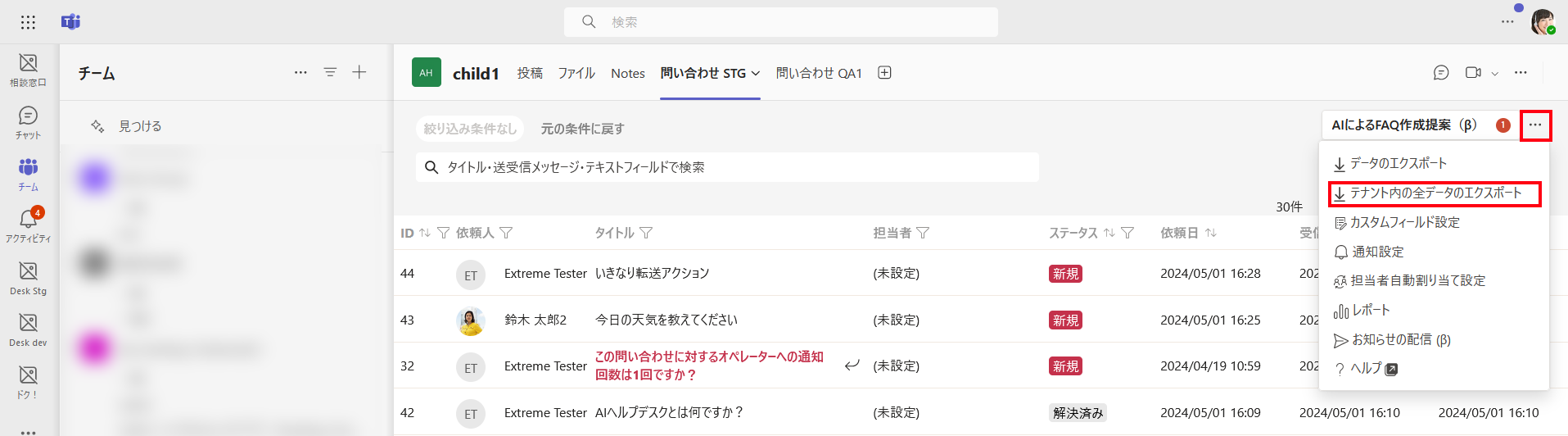Switch to the Notes tab
The image size is (1568, 436).
pyautogui.click(x=628, y=73)
